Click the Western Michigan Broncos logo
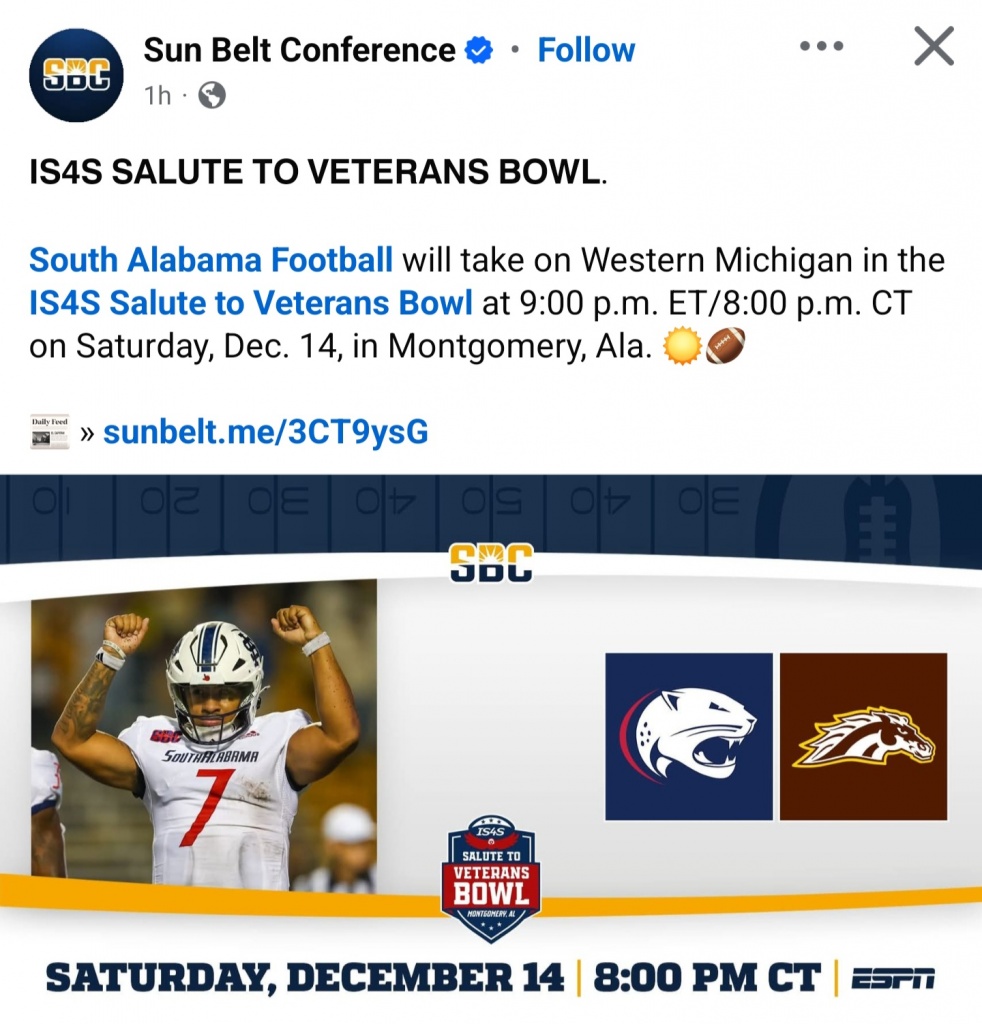This screenshot has height=1024, width=982. (x=863, y=736)
